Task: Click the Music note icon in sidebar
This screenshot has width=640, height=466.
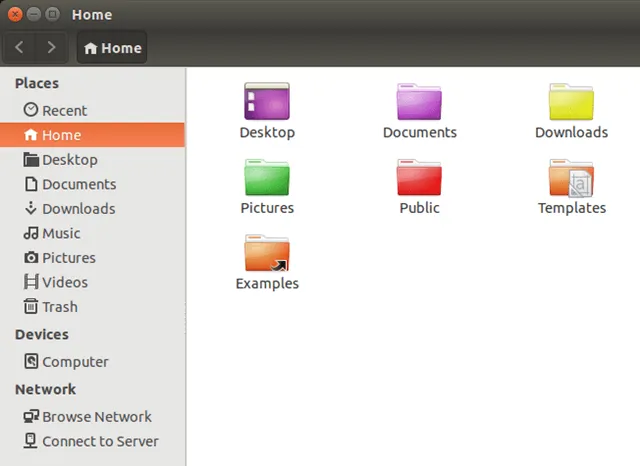Action: 31,233
